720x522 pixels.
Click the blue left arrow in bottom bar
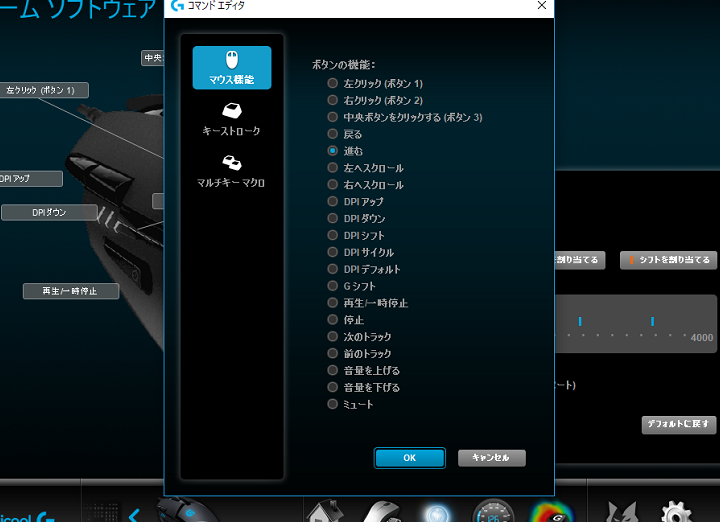133,514
